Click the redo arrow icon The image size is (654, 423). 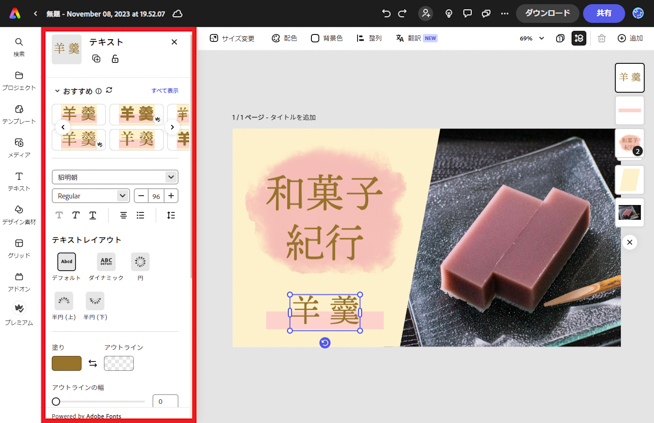[x=402, y=14]
